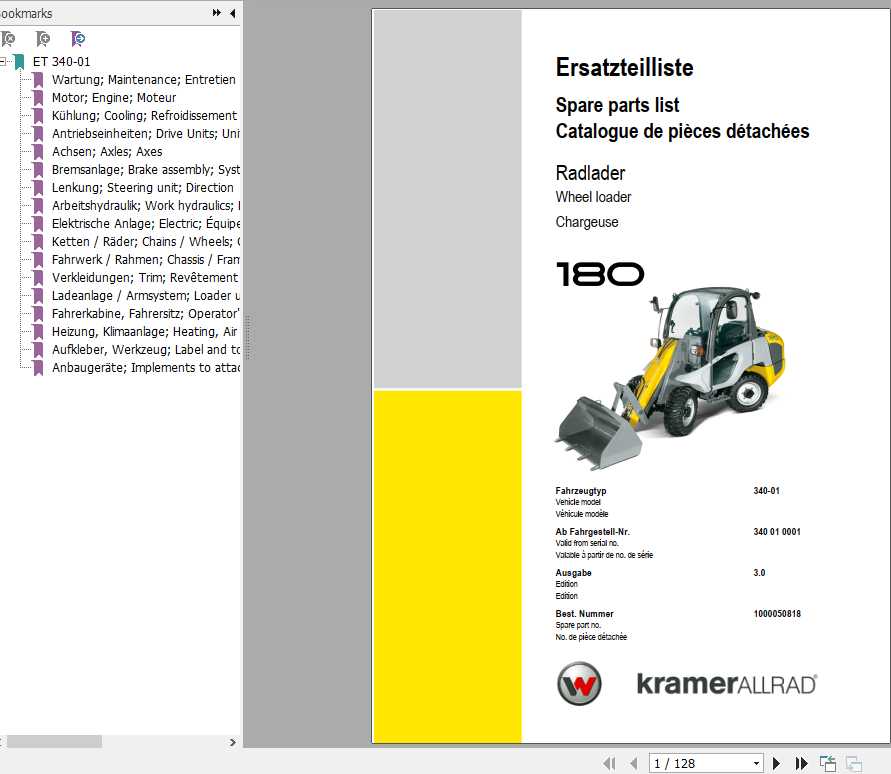Open the Wartung; Maintenance bookmark
This screenshot has height=774, width=891.
coord(143,80)
